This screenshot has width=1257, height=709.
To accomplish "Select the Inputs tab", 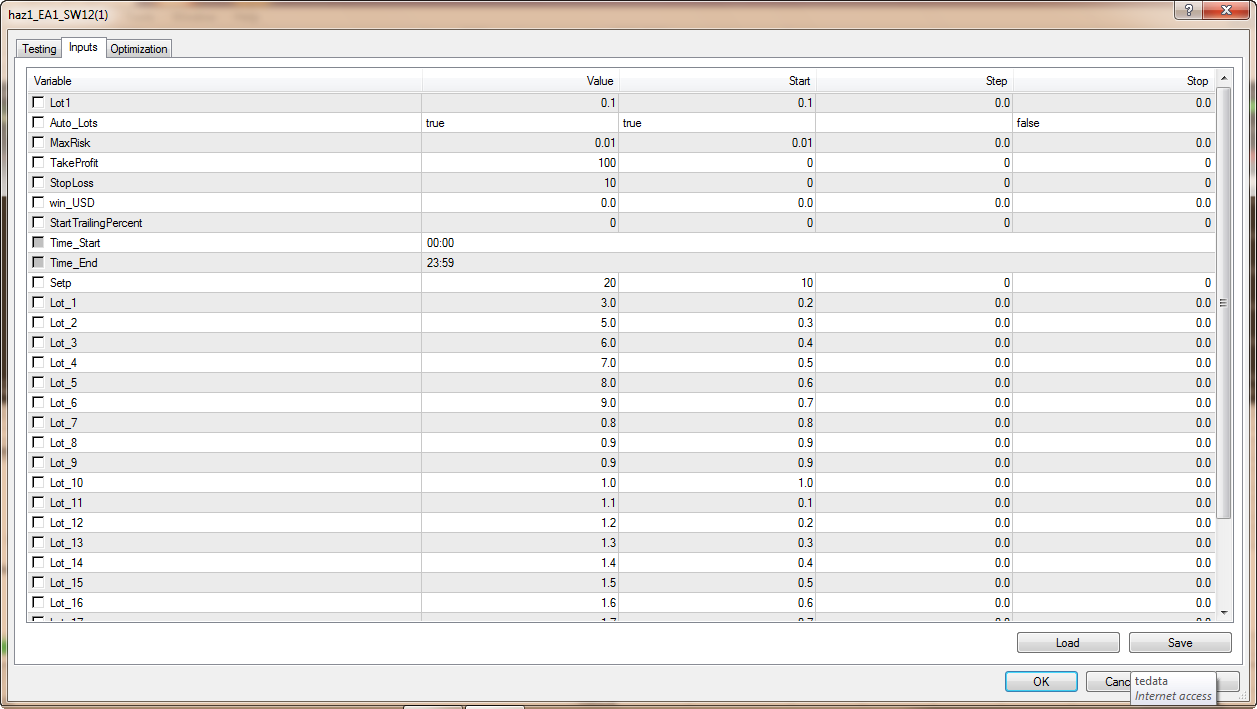I will coord(83,47).
